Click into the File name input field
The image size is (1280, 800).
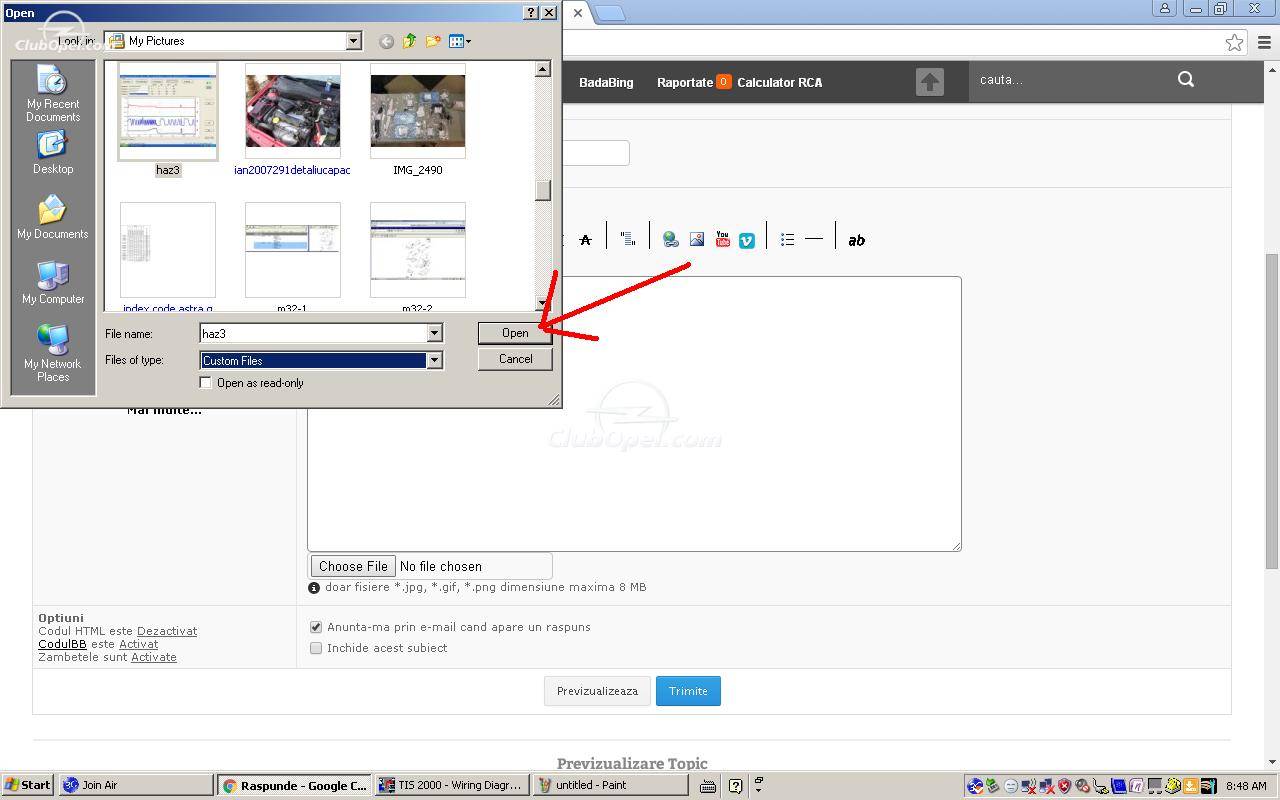[313, 334]
